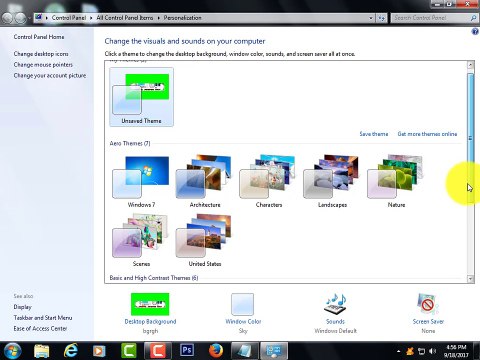
Task: Click the theme list scroll down arrow
Action: [x=471, y=279]
